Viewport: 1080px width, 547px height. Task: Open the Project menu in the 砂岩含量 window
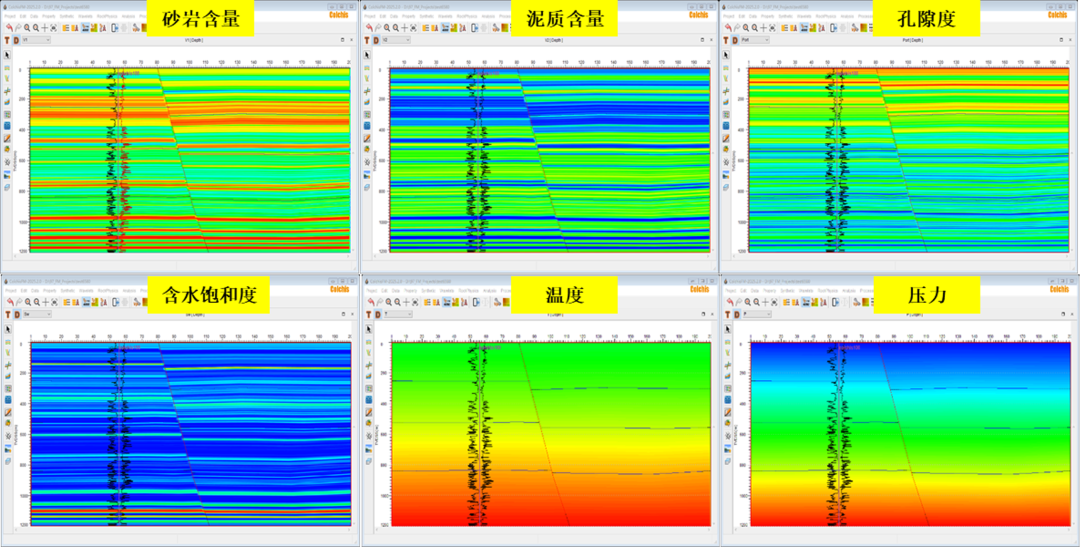pos(8,18)
